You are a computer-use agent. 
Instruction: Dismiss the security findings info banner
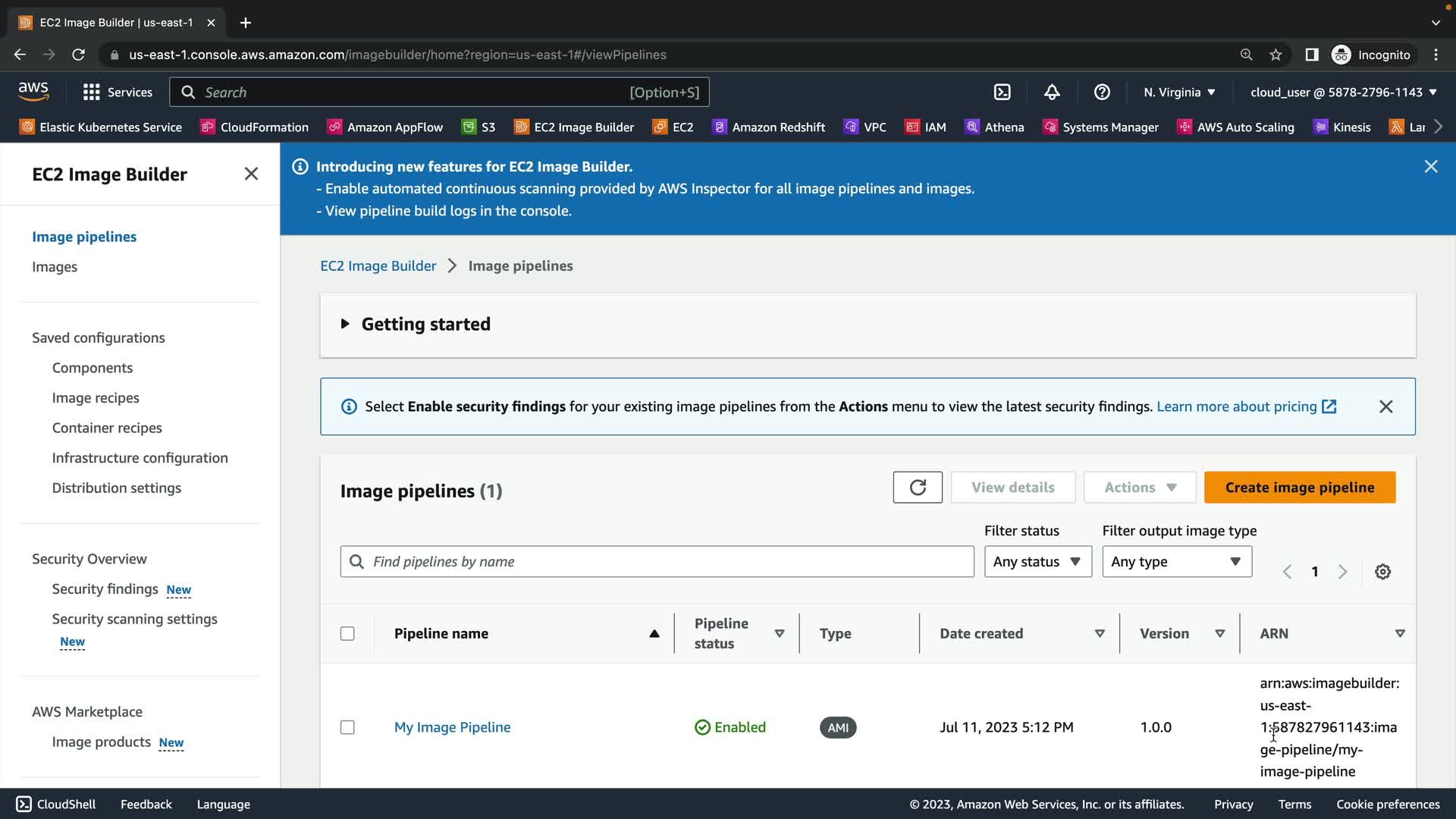[x=1385, y=406]
